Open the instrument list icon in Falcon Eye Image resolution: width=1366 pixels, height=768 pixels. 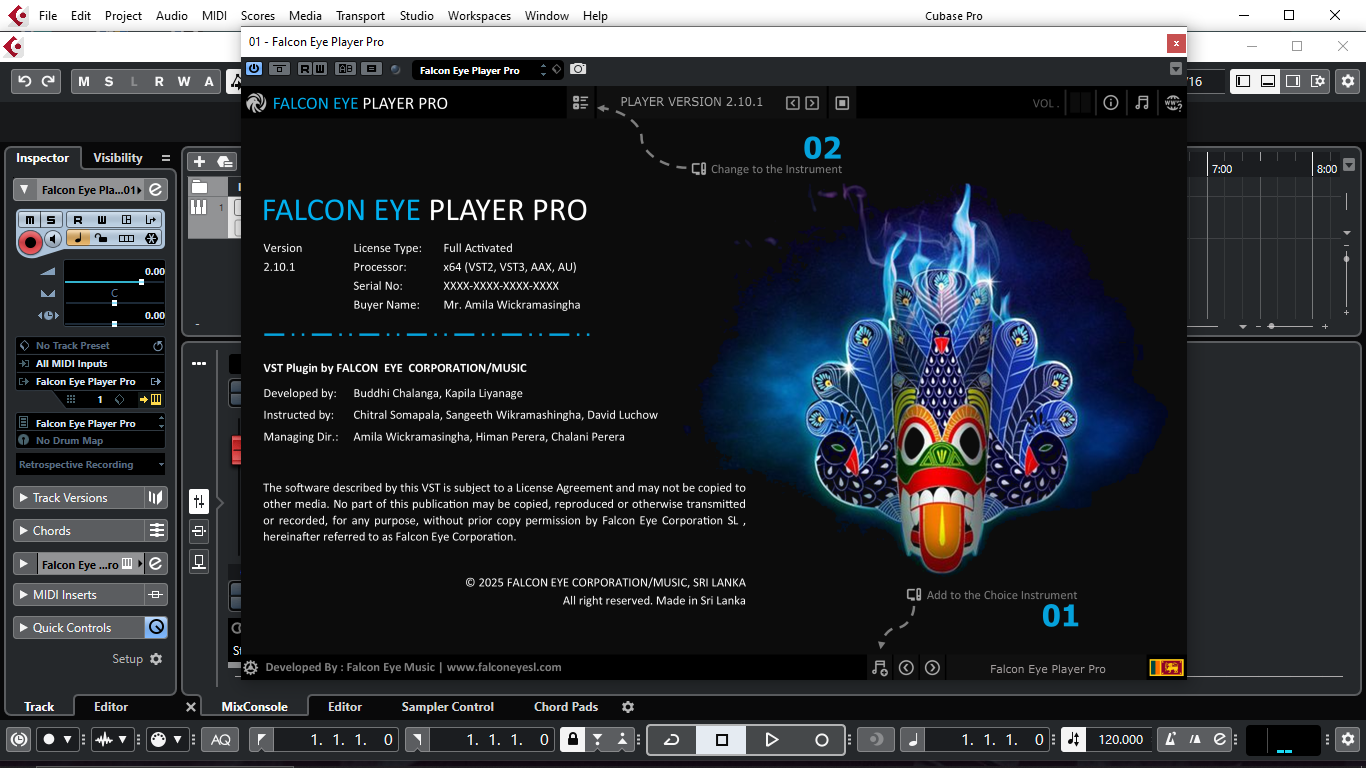pyautogui.click(x=580, y=103)
